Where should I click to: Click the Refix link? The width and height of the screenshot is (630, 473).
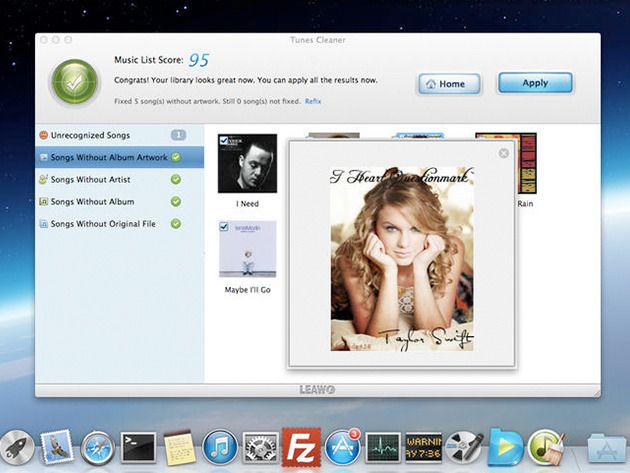313,101
